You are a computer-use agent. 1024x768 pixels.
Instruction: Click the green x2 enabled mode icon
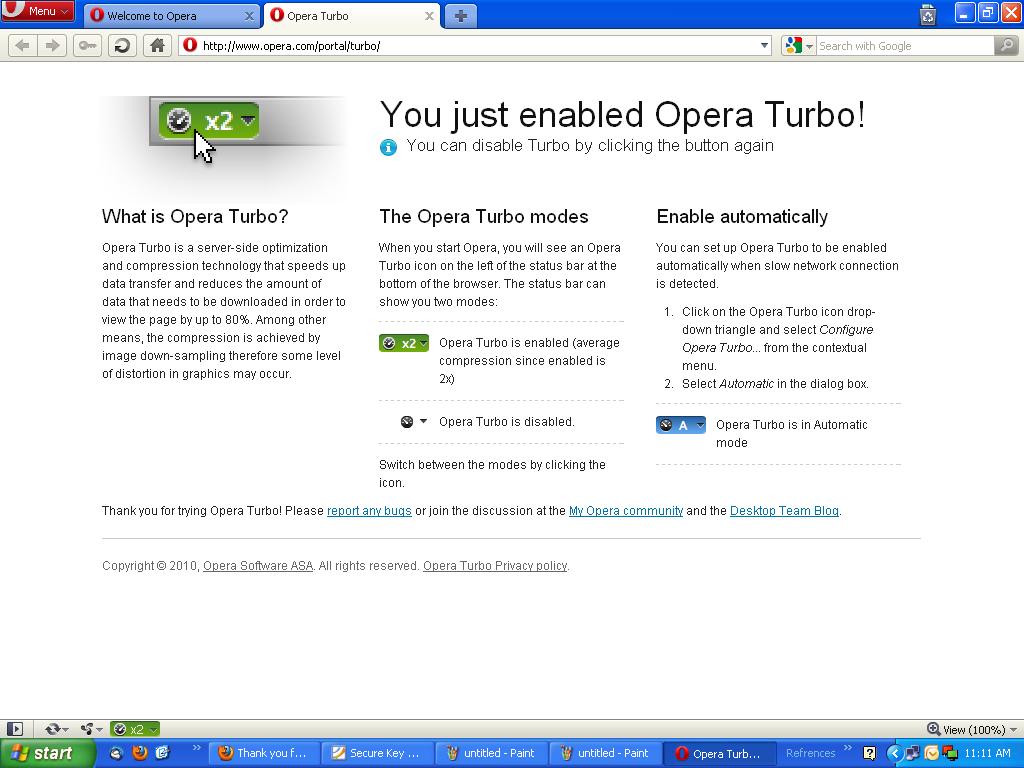[x=404, y=343]
